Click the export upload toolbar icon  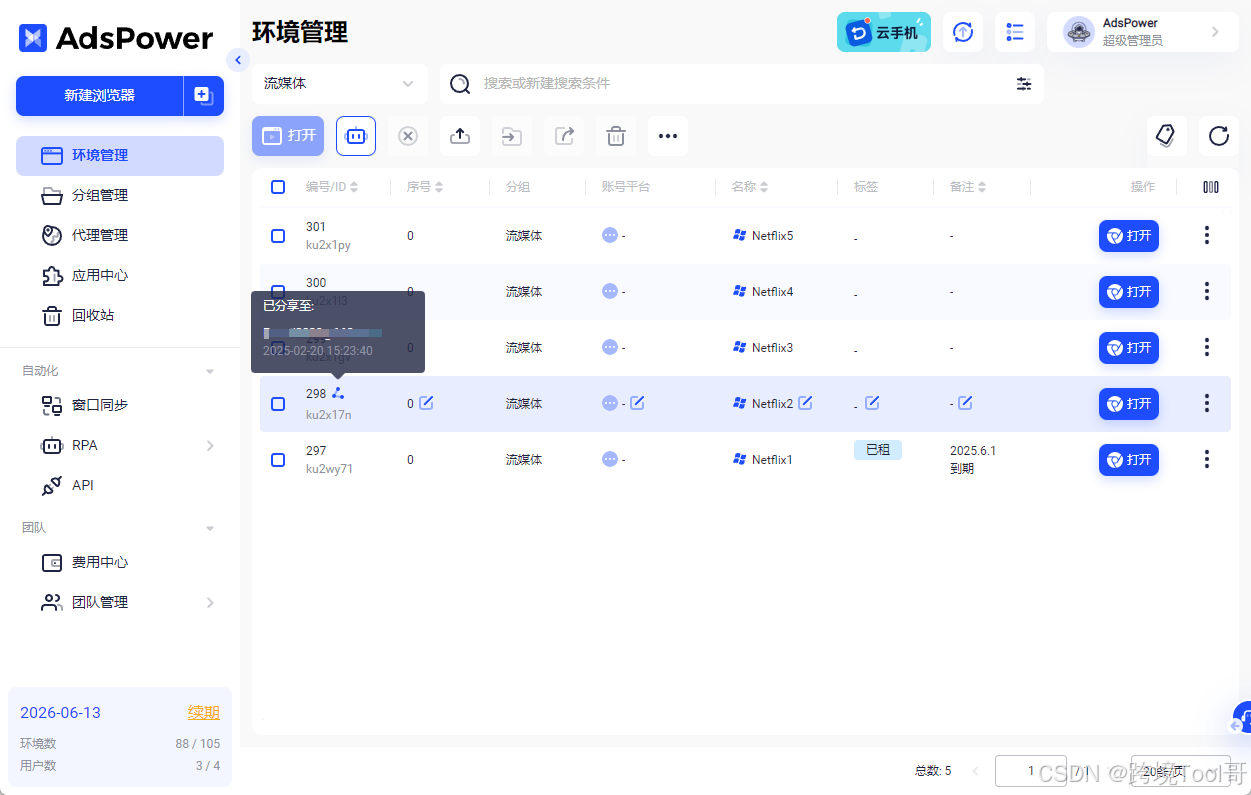point(460,136)
